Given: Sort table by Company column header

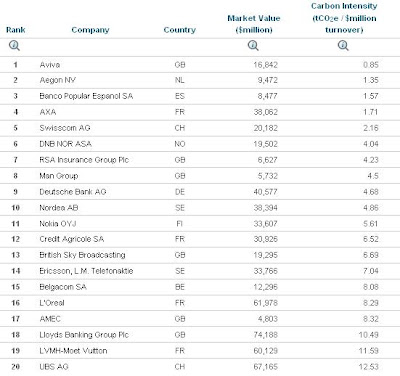Looking at the screenshot, I should click(x=90, y=30).
